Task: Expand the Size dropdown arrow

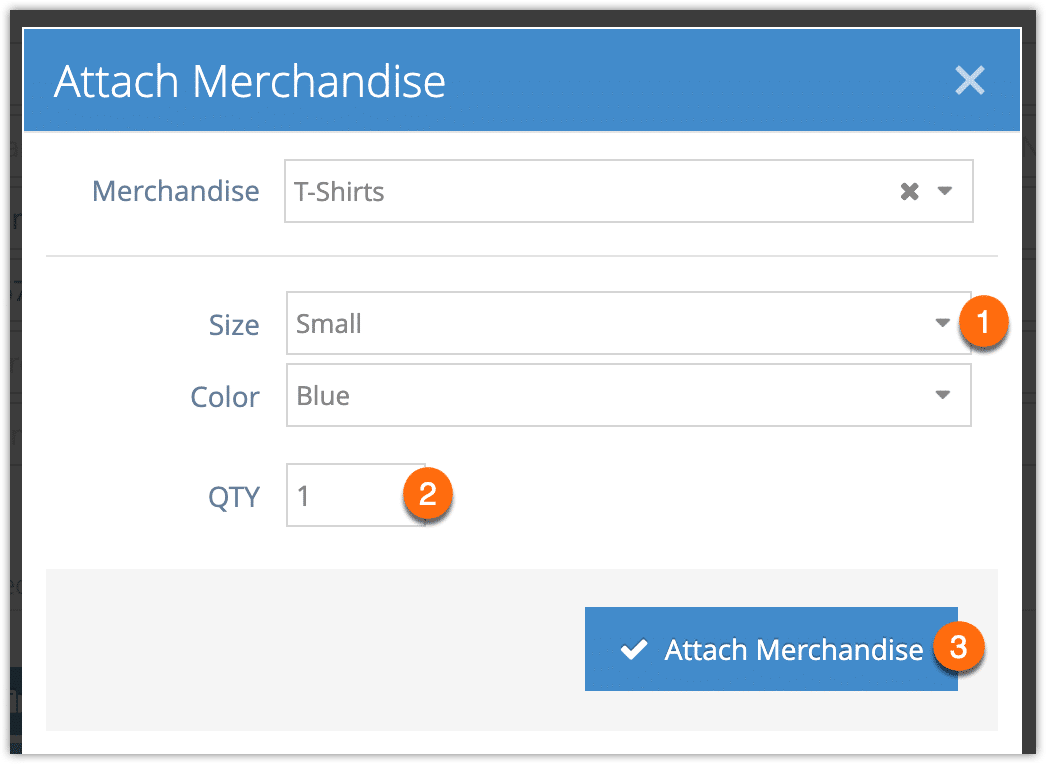Action: [942, 323]
